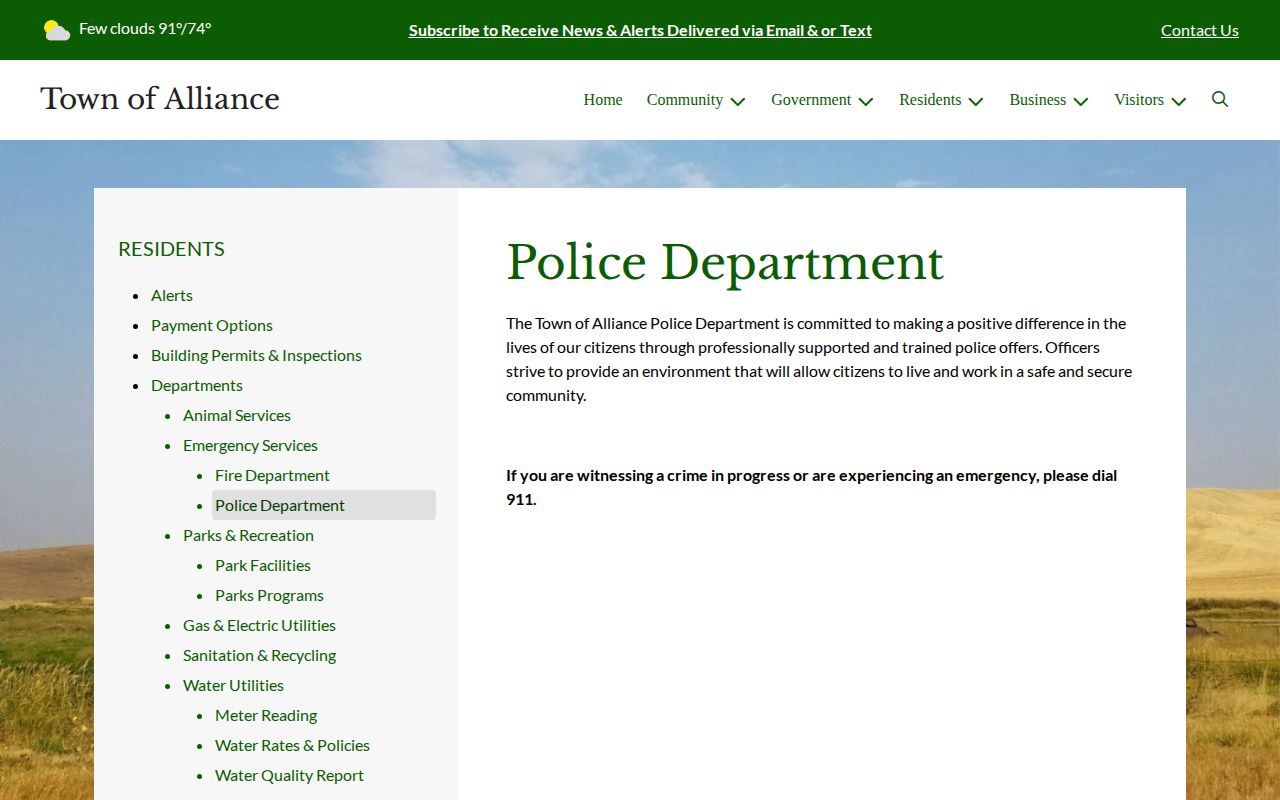Open the Community menu item
1280x800 pixels.
coord(685,100)
